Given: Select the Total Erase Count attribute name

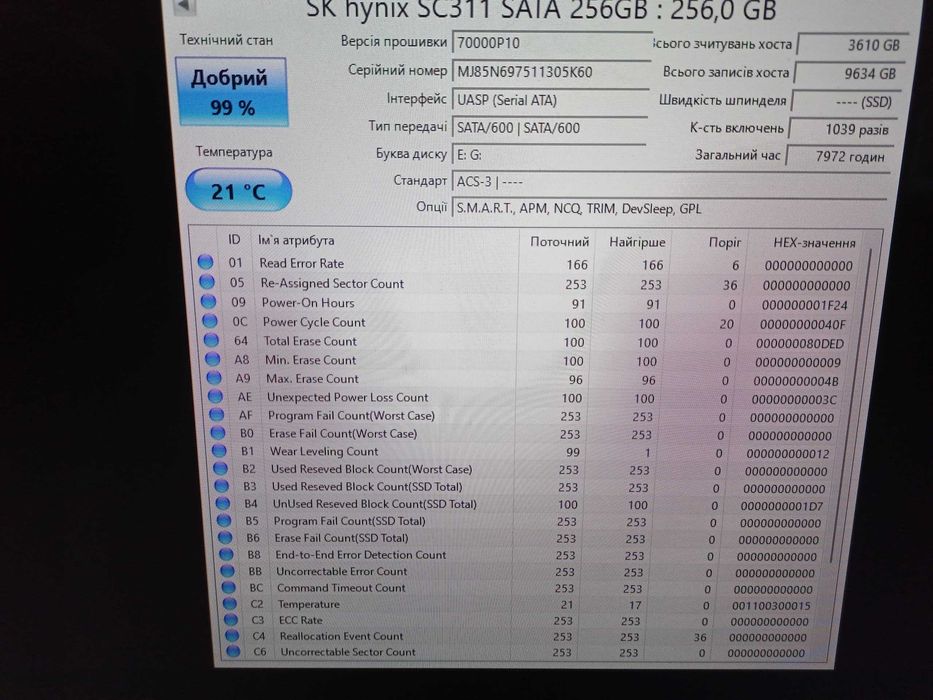Looking at the screenshot, I should coord(310,341).
